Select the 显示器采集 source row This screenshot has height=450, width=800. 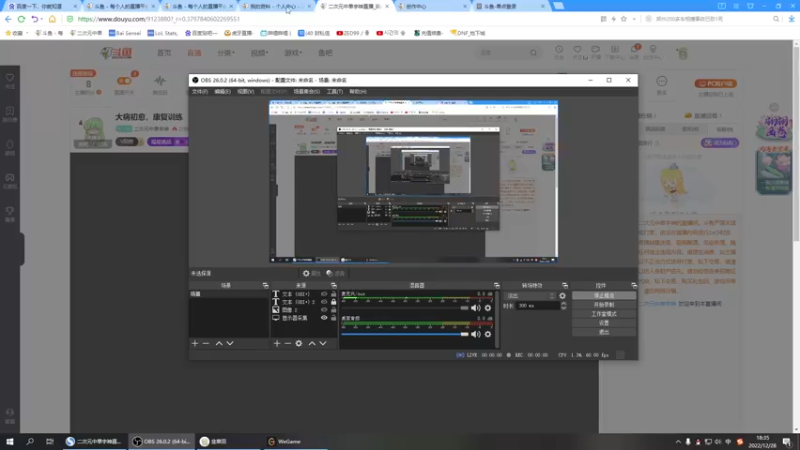[304, 318]
